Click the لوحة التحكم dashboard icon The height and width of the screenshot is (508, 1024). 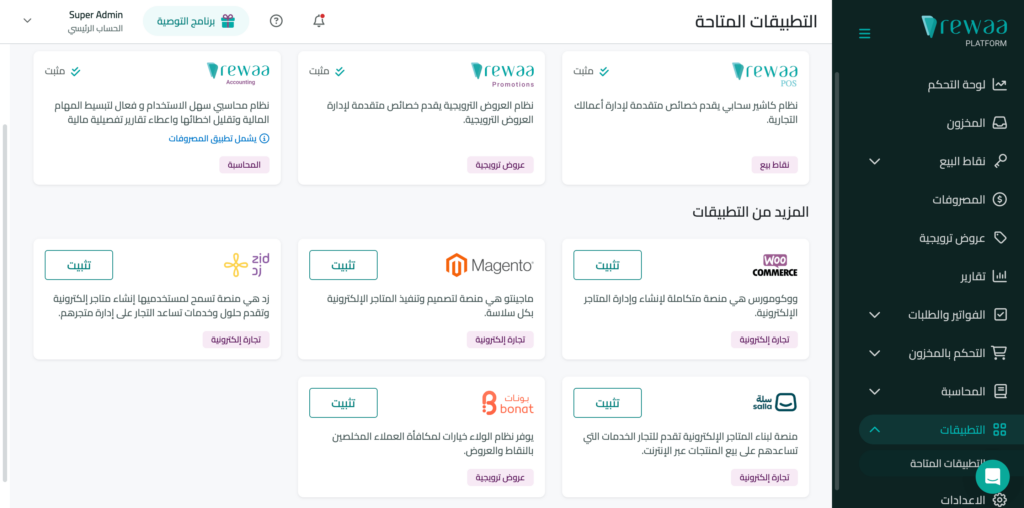(999, 85)
